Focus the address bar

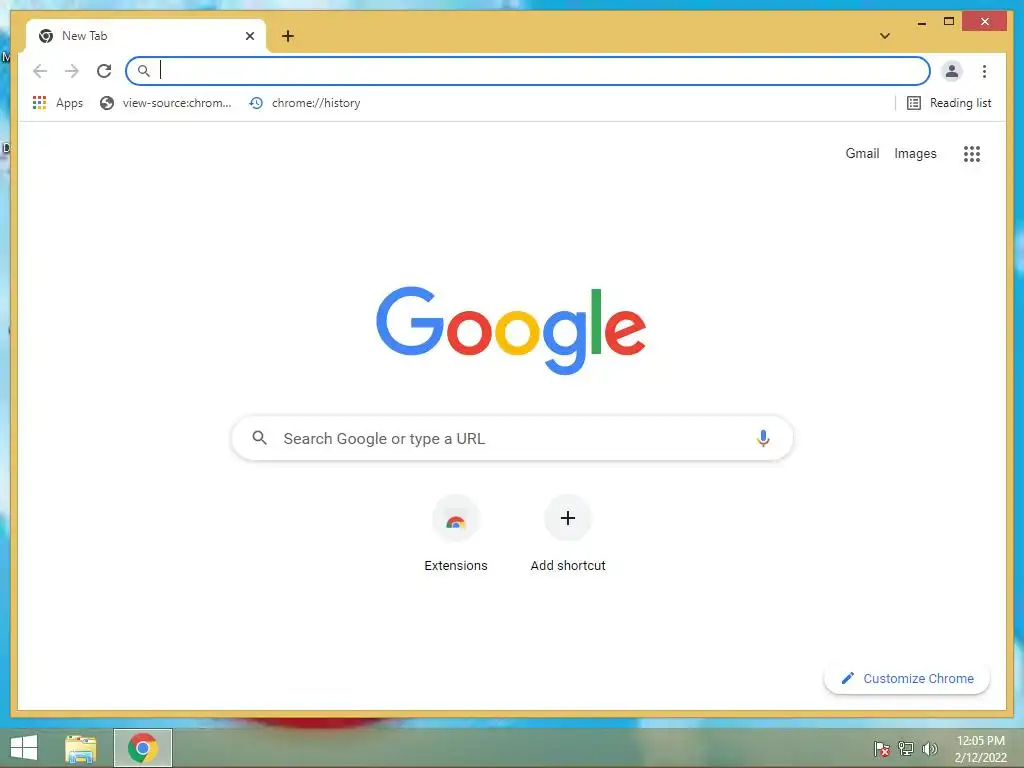[x=528, y=71]
